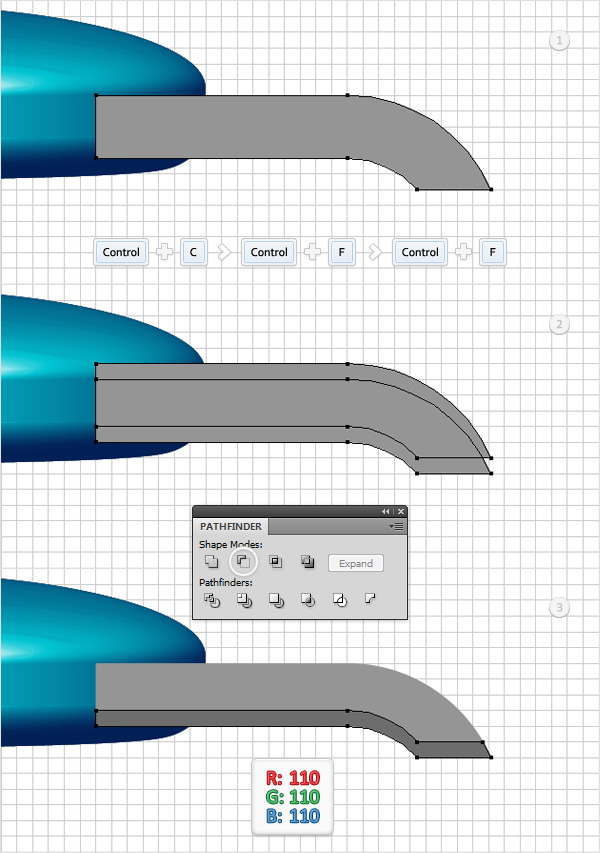Click the Exclude shape mode icon
The height and width of the screenshot is (853, 600).
pos(308,561)
